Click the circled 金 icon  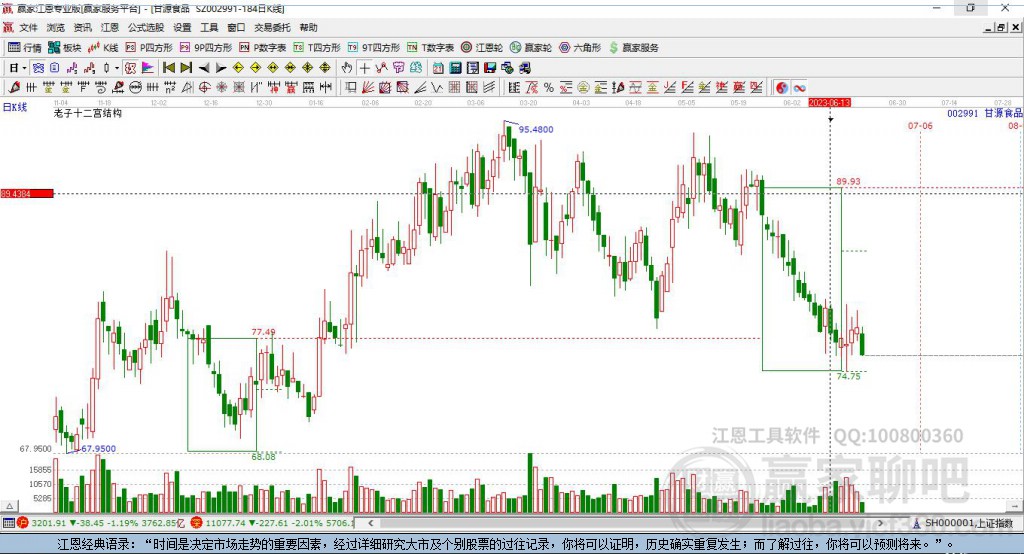[x=583, y=88]
